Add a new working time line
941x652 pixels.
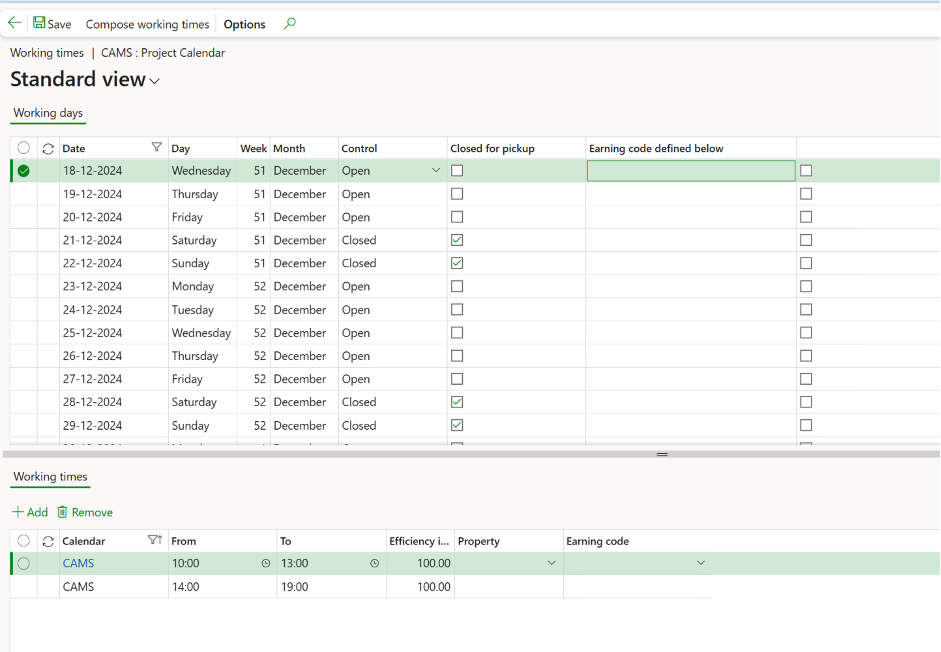(x=30, y=511)
